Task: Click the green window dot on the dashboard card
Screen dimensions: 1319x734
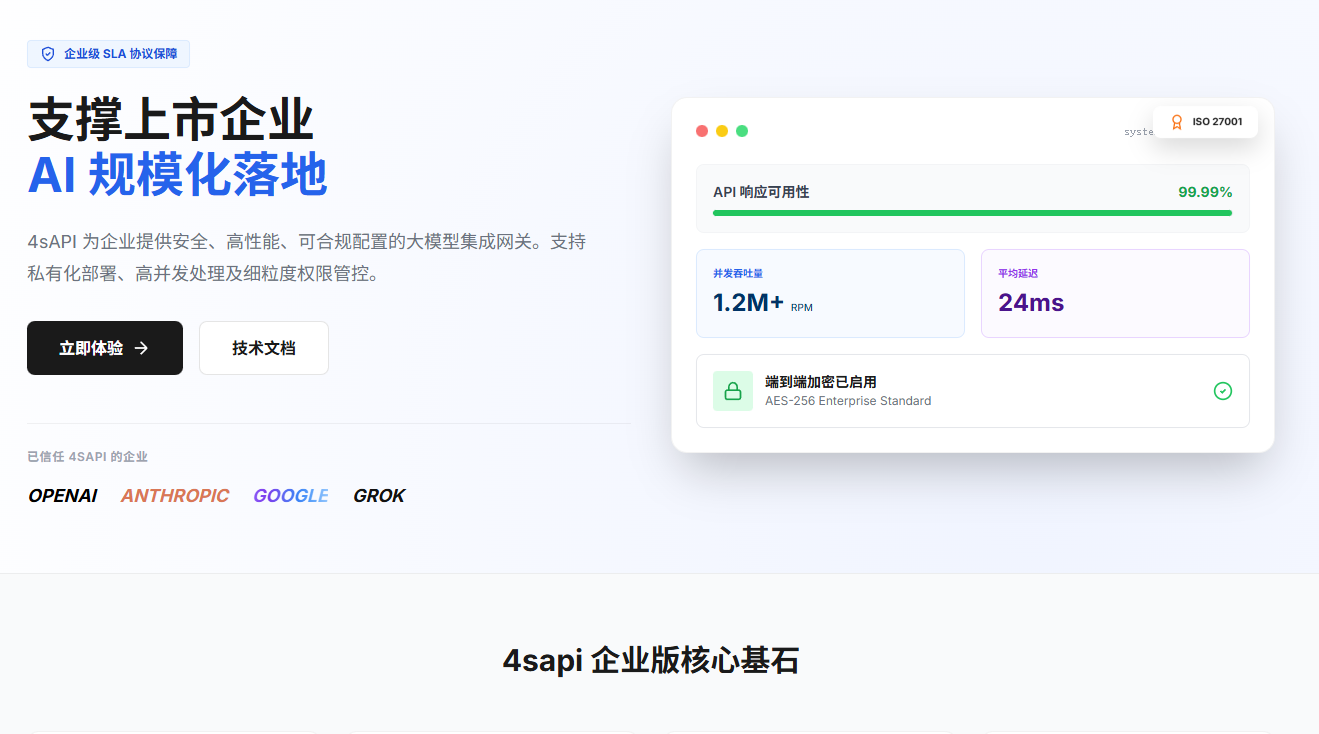Action: tap(741, 130)
